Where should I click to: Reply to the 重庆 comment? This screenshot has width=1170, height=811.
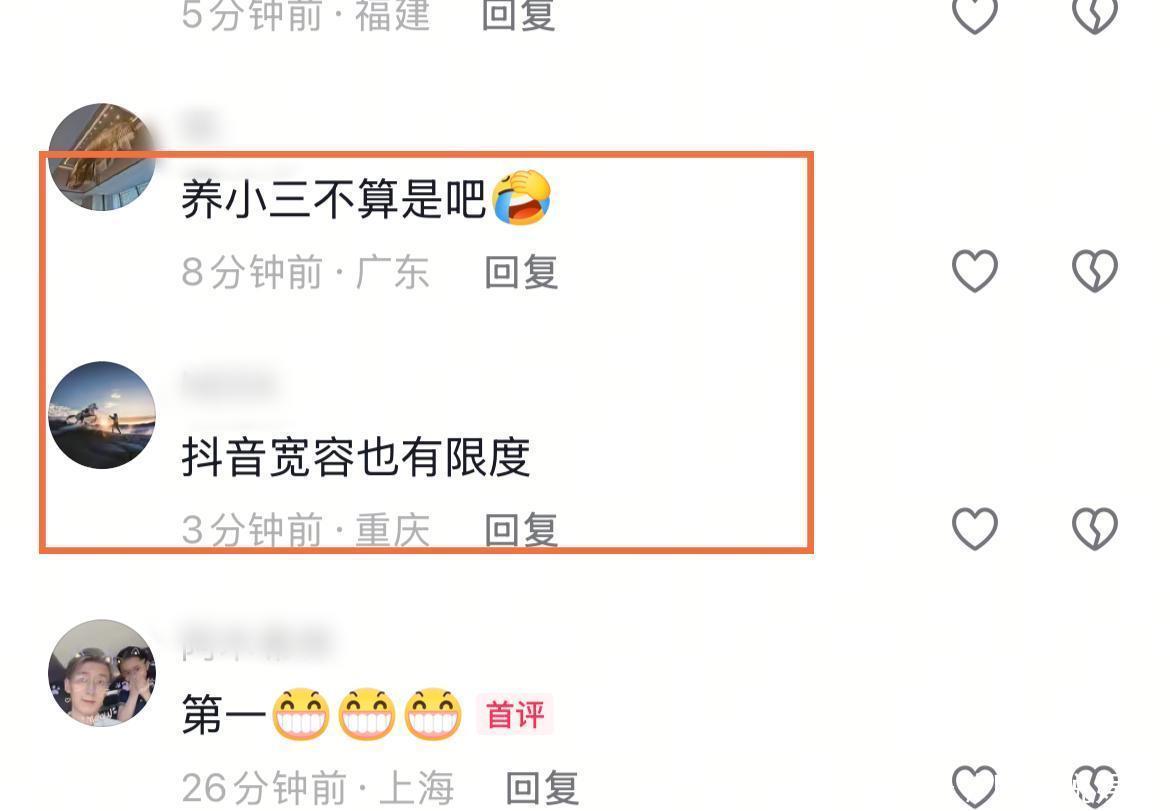click(x=521, y=530)
